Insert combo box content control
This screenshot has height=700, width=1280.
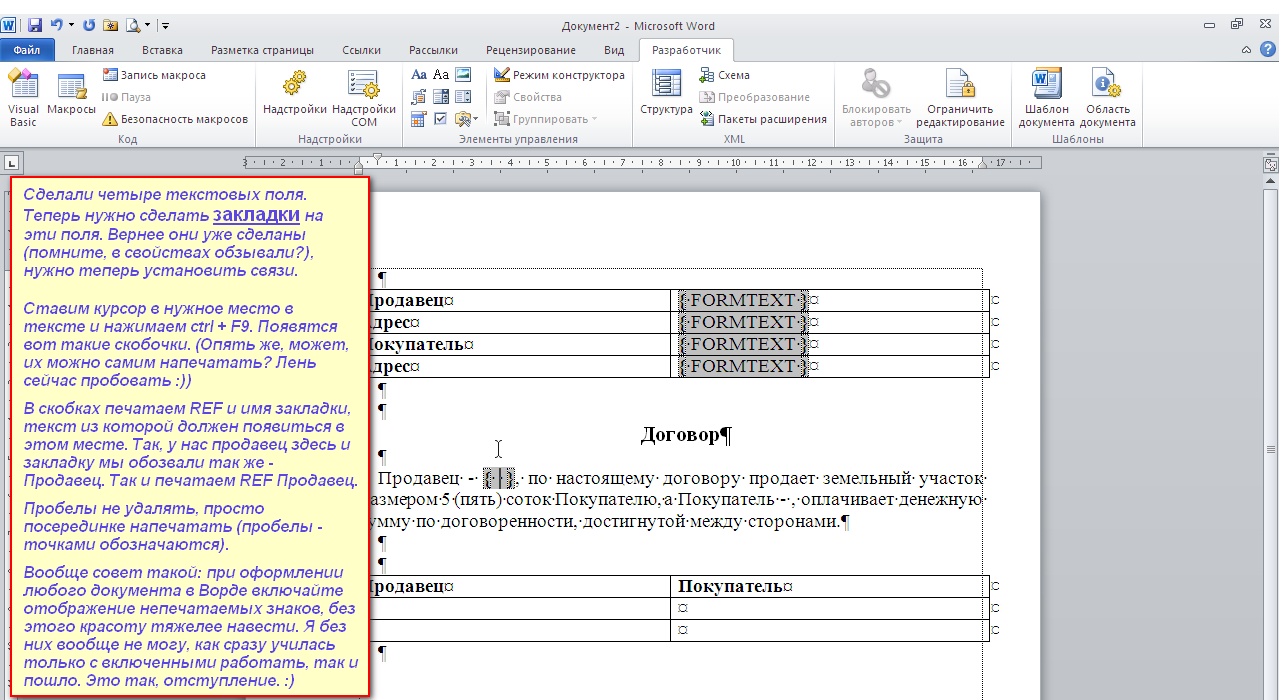[x=440, y=97]
